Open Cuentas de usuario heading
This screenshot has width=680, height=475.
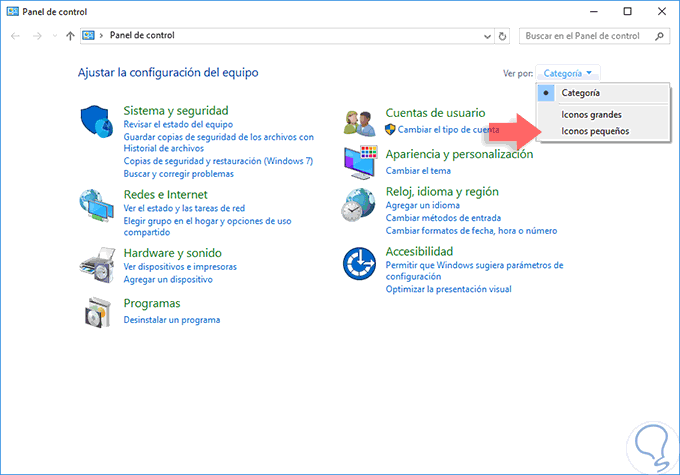(435, 113)
